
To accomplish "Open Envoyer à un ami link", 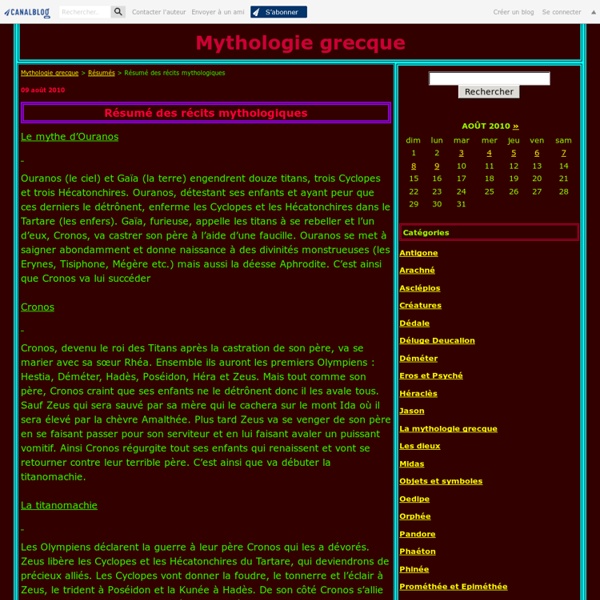I will click(218, 12).
